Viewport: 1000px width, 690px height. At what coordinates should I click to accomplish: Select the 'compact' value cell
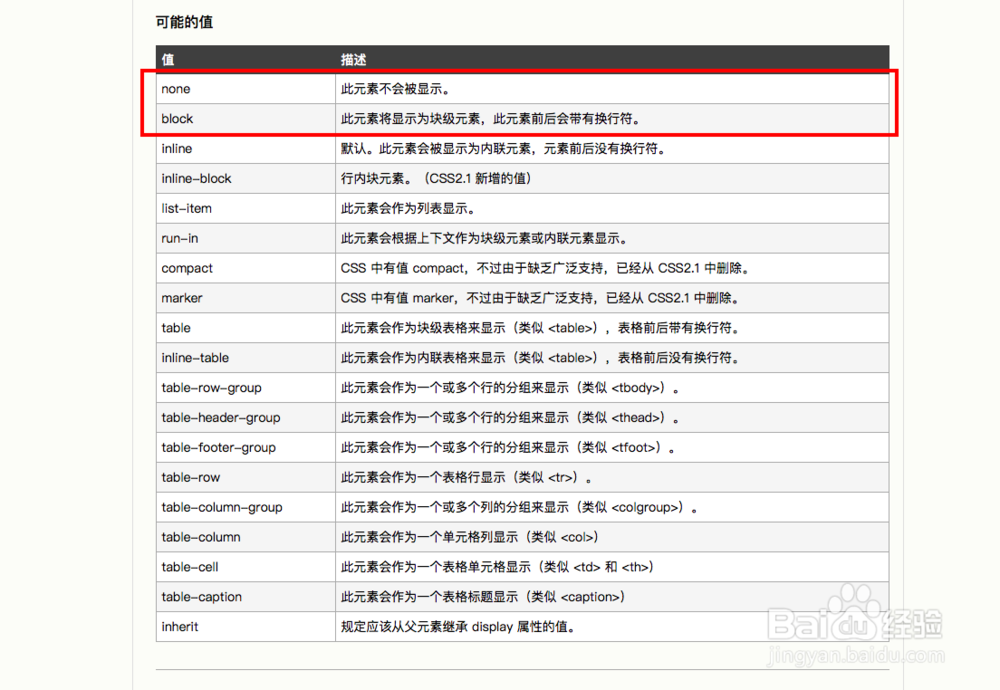click(x=246, y=268)
